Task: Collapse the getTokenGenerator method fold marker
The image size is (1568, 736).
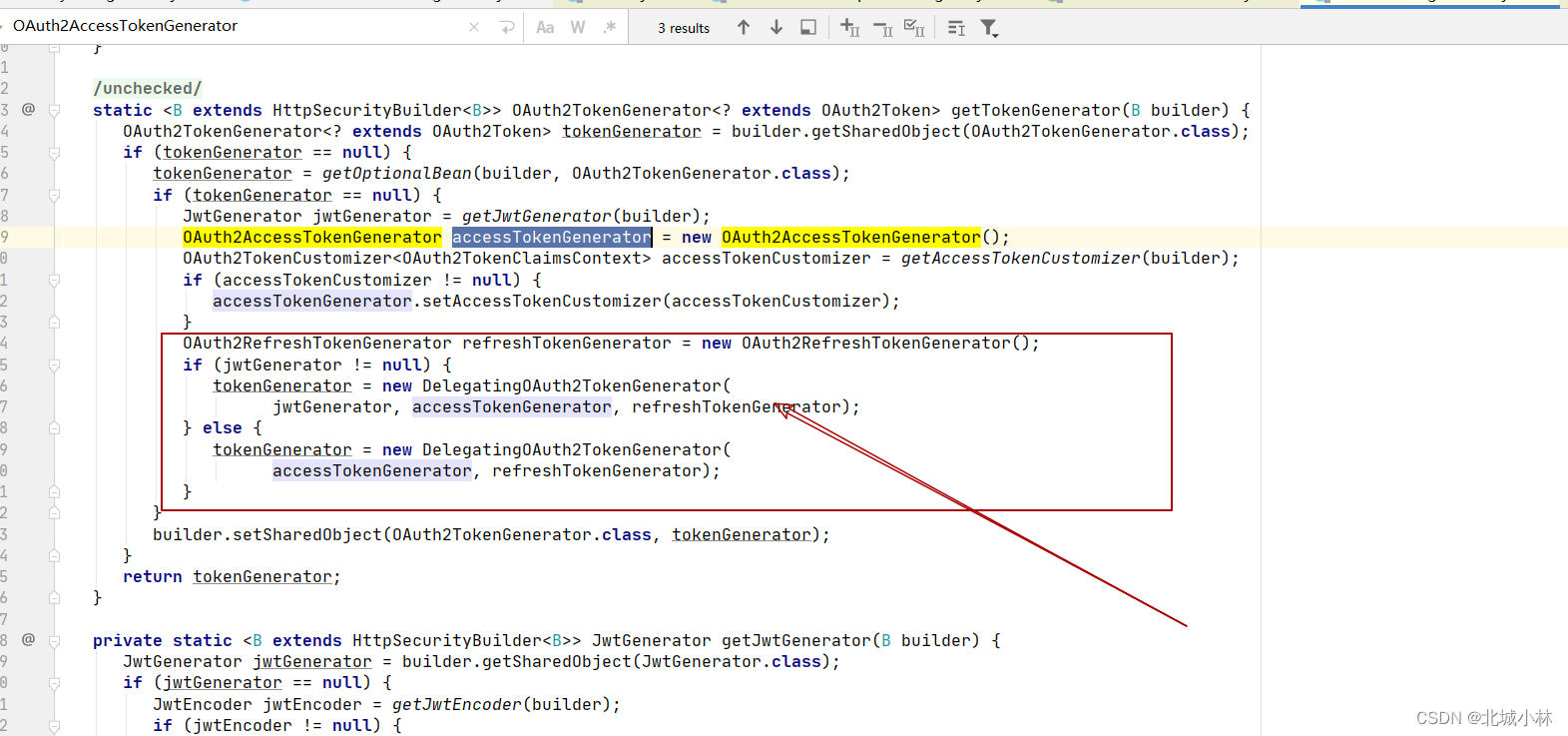Action: click(55, 110)
